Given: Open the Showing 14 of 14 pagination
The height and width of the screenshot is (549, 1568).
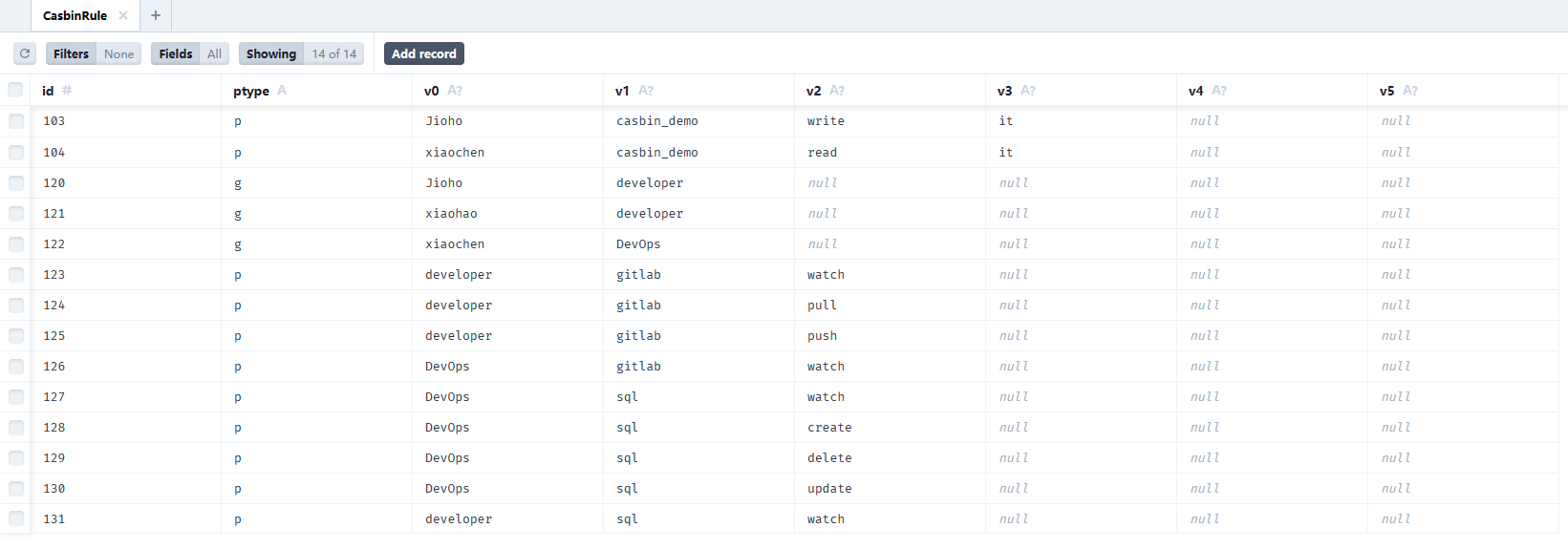Looking at the screenshot, I should point(301,53).
